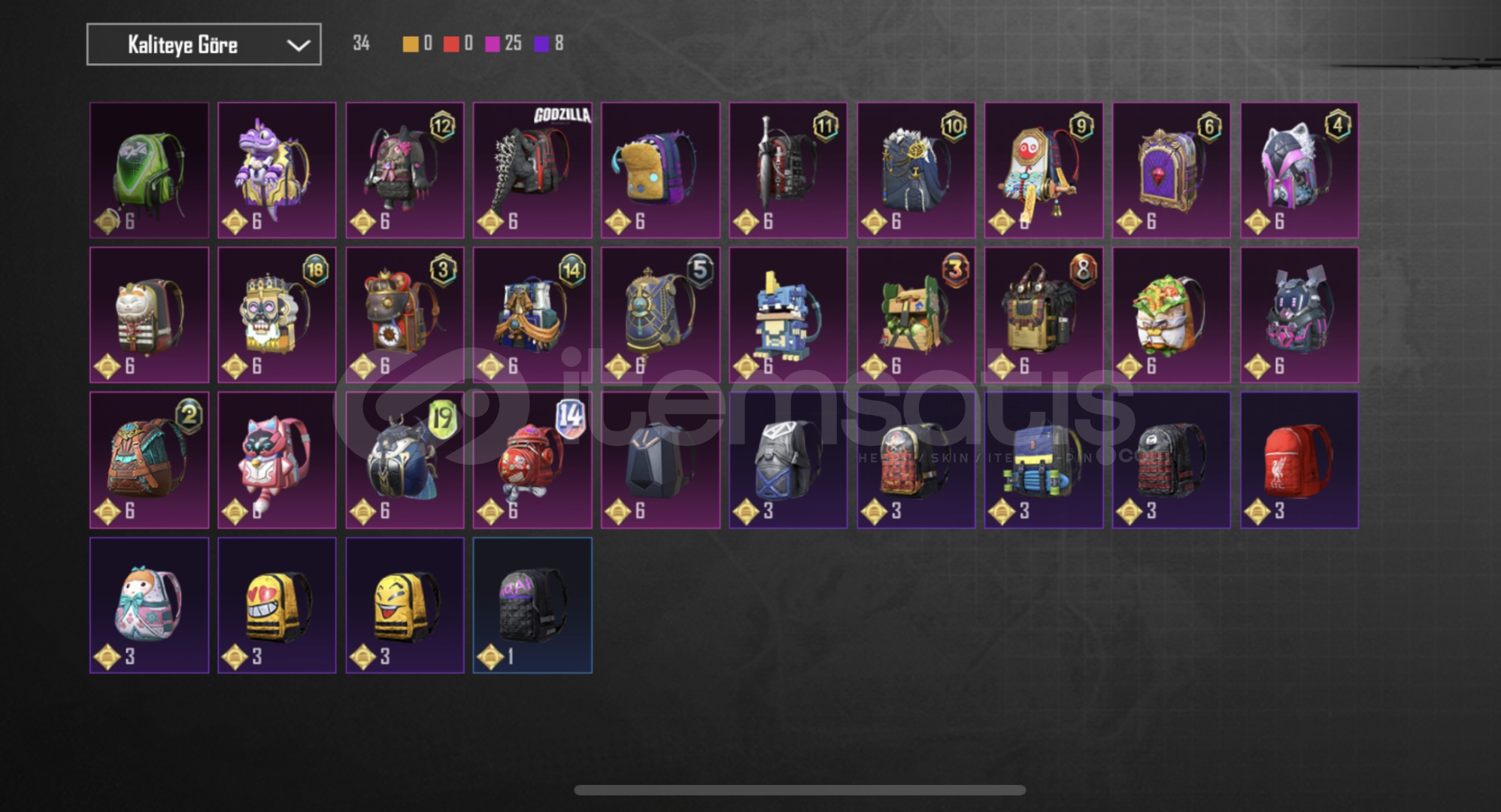The height and width of the screenshot is (812, 1501).
Task: Click the yellow quality color indicator
Action: point(411,44)
